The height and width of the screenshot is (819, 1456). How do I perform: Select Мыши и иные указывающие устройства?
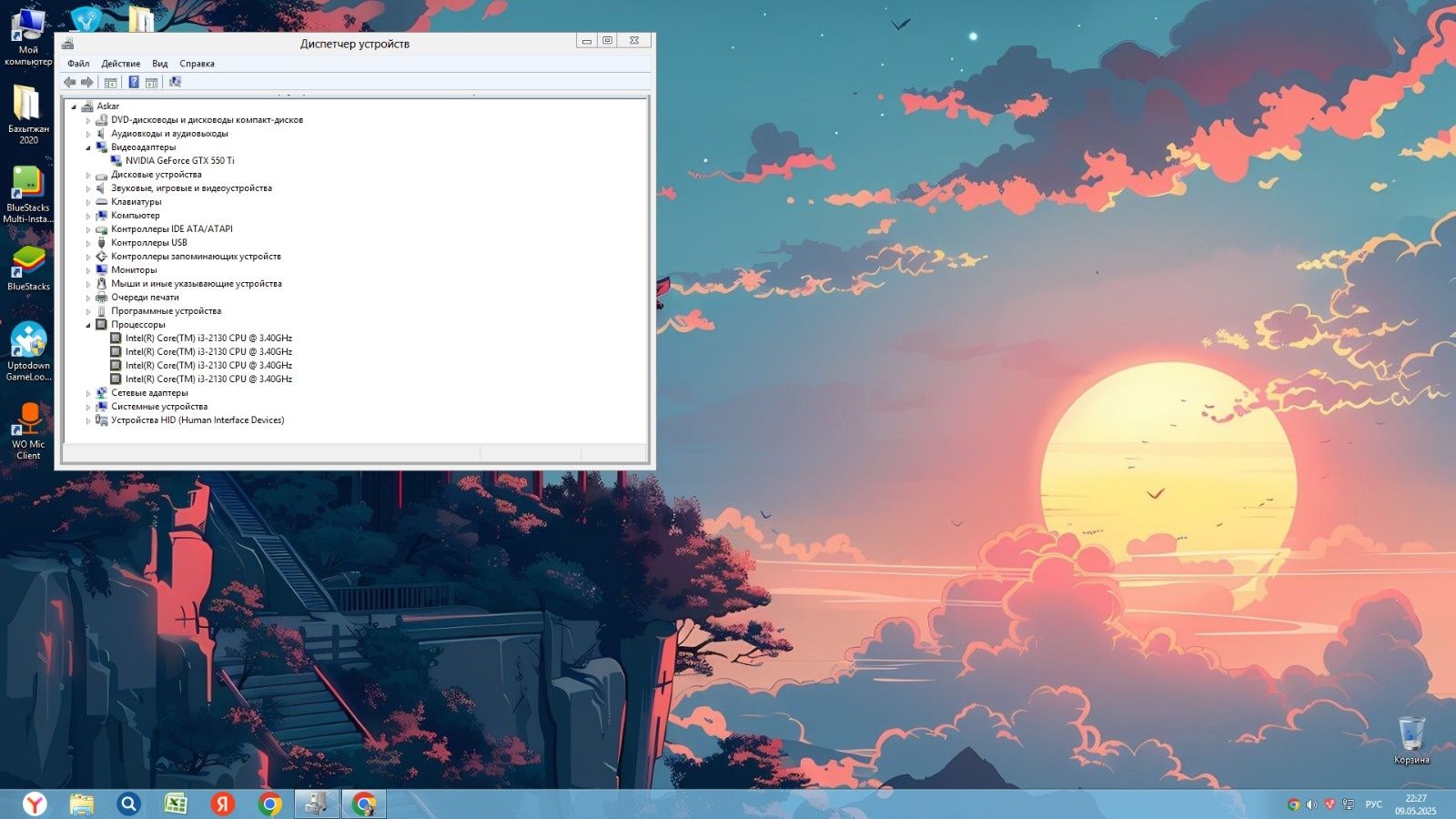pos(197,284)
